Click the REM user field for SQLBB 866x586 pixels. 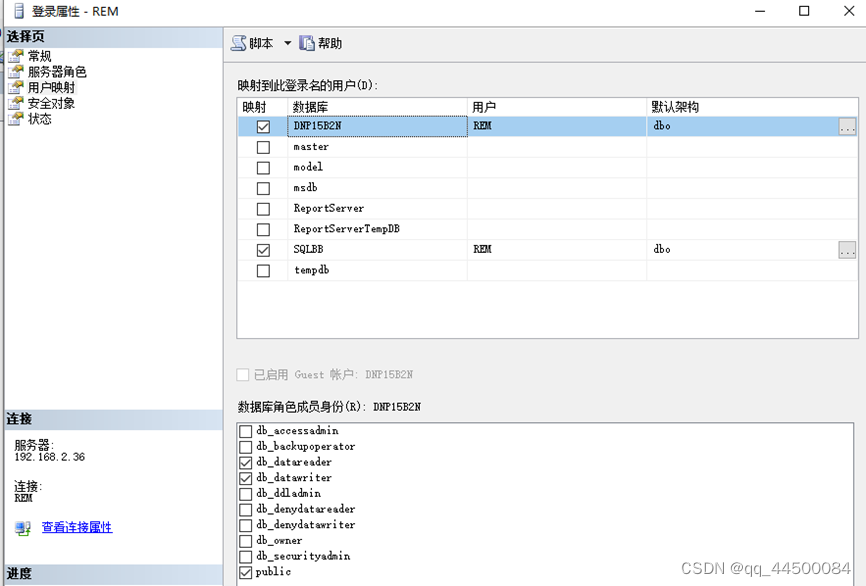tap(550, 249)
